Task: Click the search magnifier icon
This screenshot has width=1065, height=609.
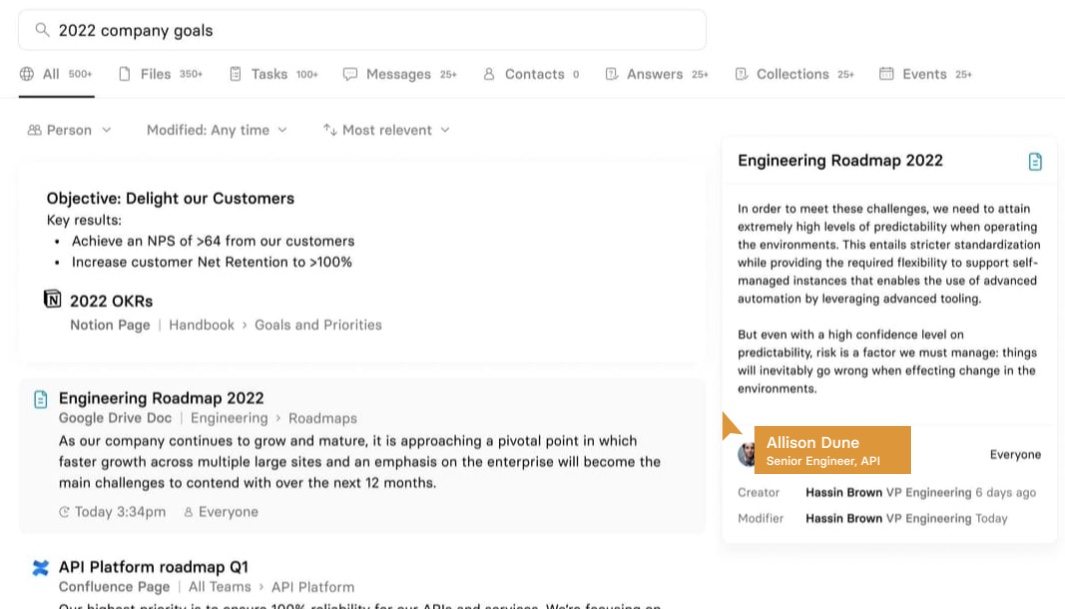Action: click(x=42, y=30)
